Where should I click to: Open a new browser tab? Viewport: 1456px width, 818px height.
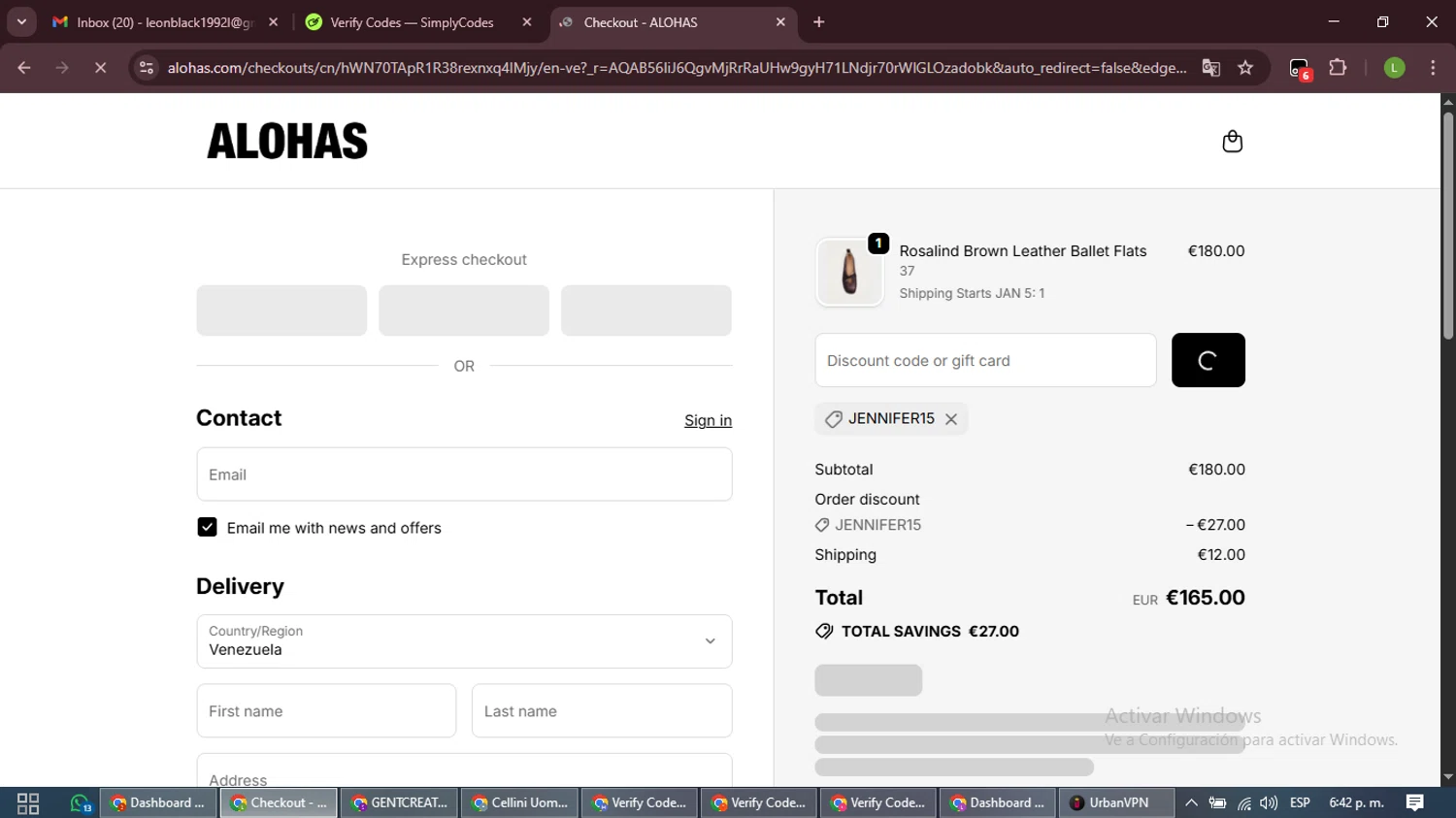click(819, 22)
